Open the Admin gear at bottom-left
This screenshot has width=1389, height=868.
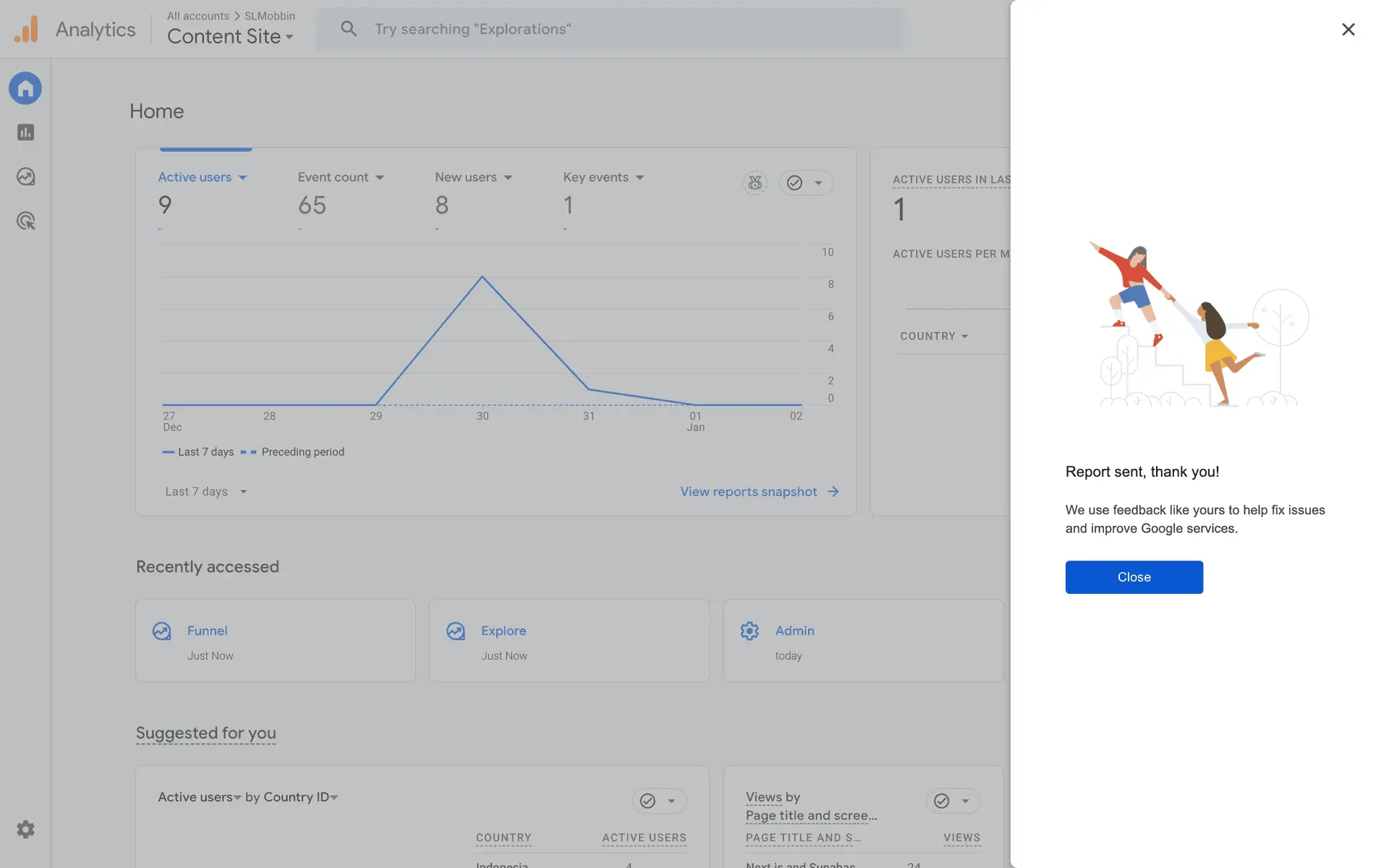coord(25,829)
